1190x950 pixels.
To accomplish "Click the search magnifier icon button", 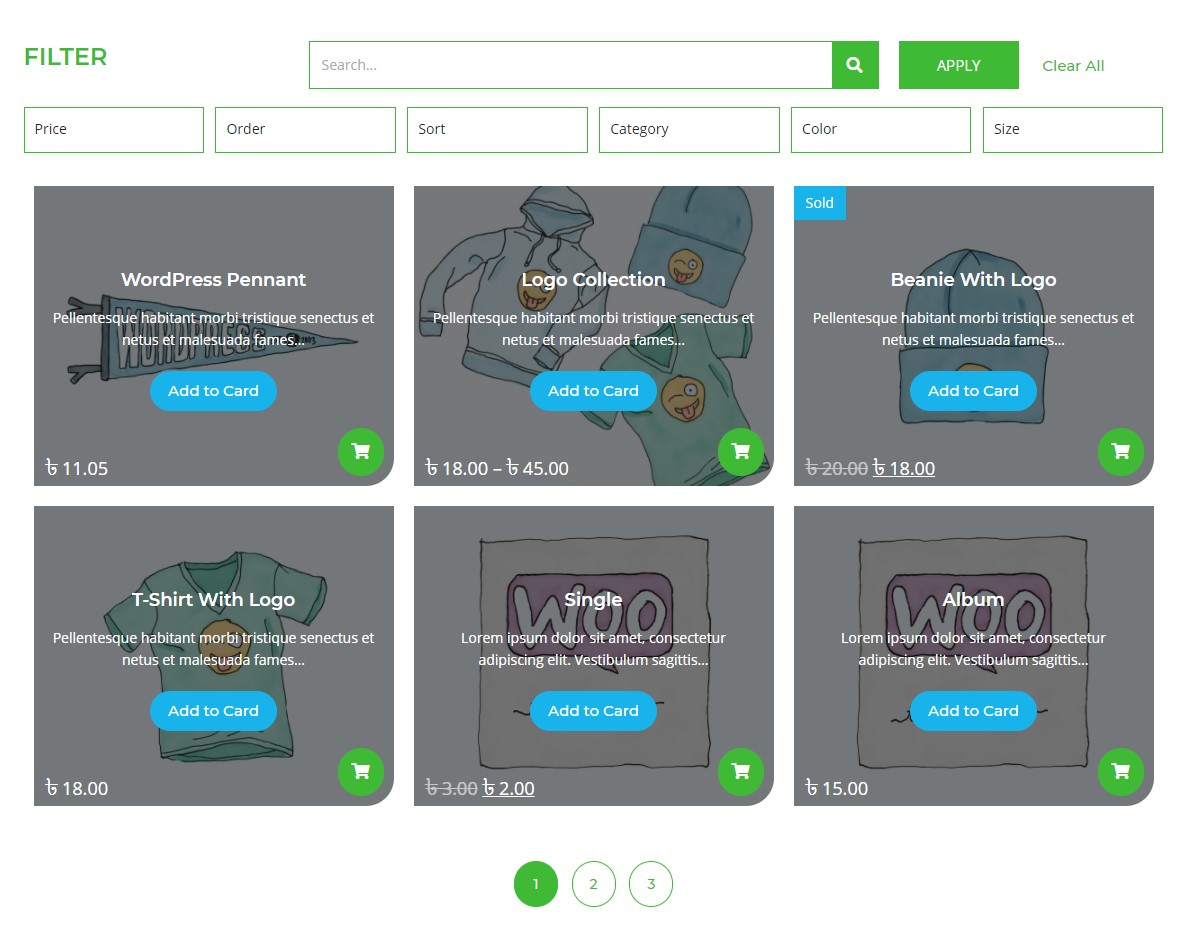I will tap(855, 65).
